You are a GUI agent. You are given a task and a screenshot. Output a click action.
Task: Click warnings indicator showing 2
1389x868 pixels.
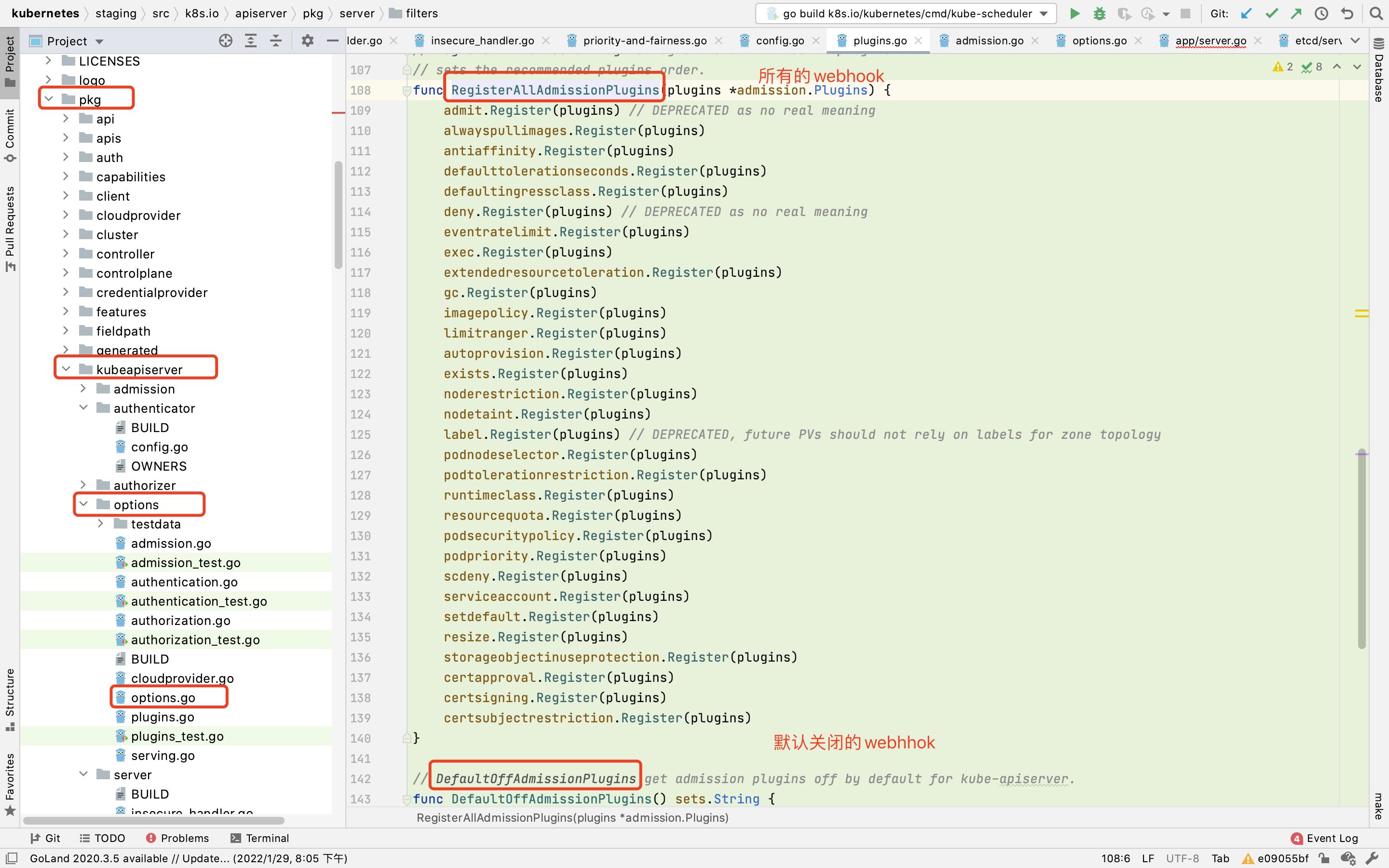pyautogui.click(x=1282, y=67)
